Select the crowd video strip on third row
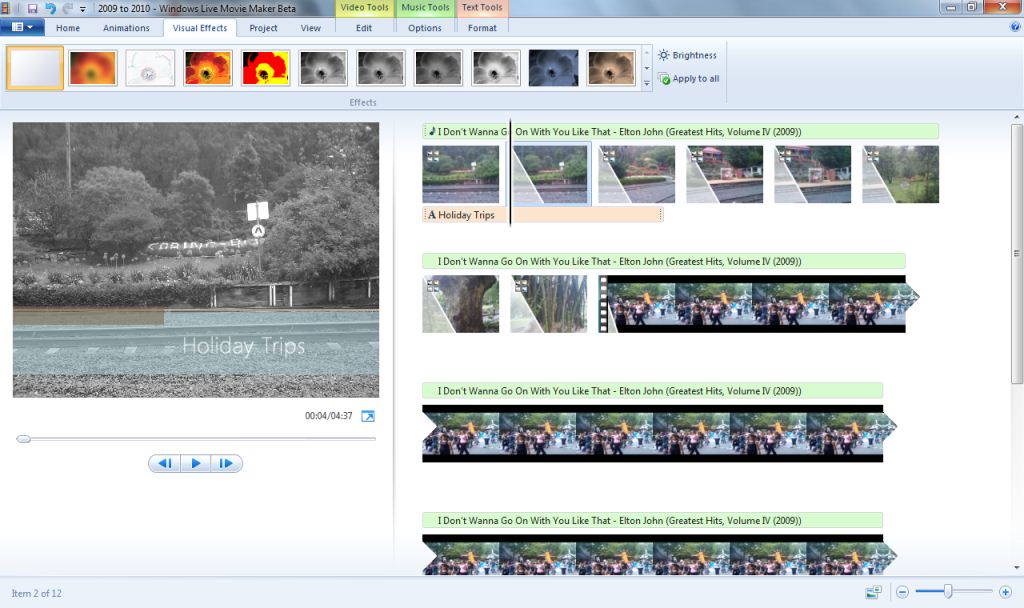This screenshot has width=1024, height=608. [659, 434]
